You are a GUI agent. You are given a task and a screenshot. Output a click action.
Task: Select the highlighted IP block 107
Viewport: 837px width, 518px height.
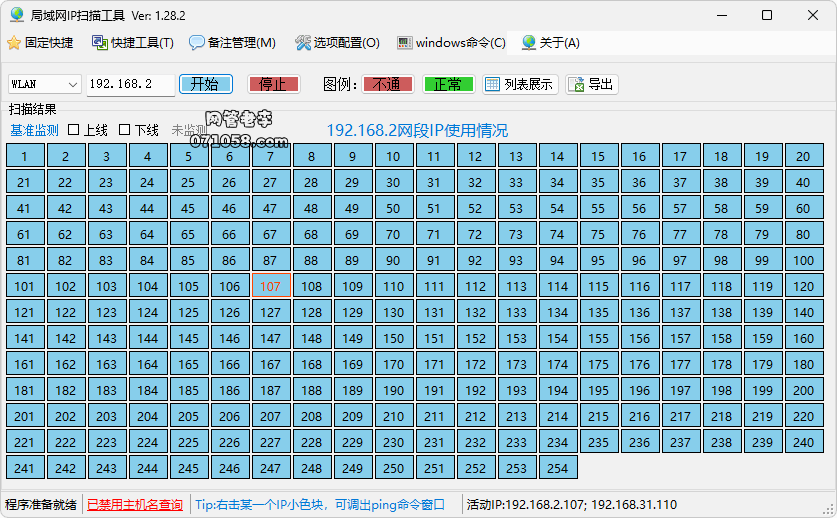point(271,286)
